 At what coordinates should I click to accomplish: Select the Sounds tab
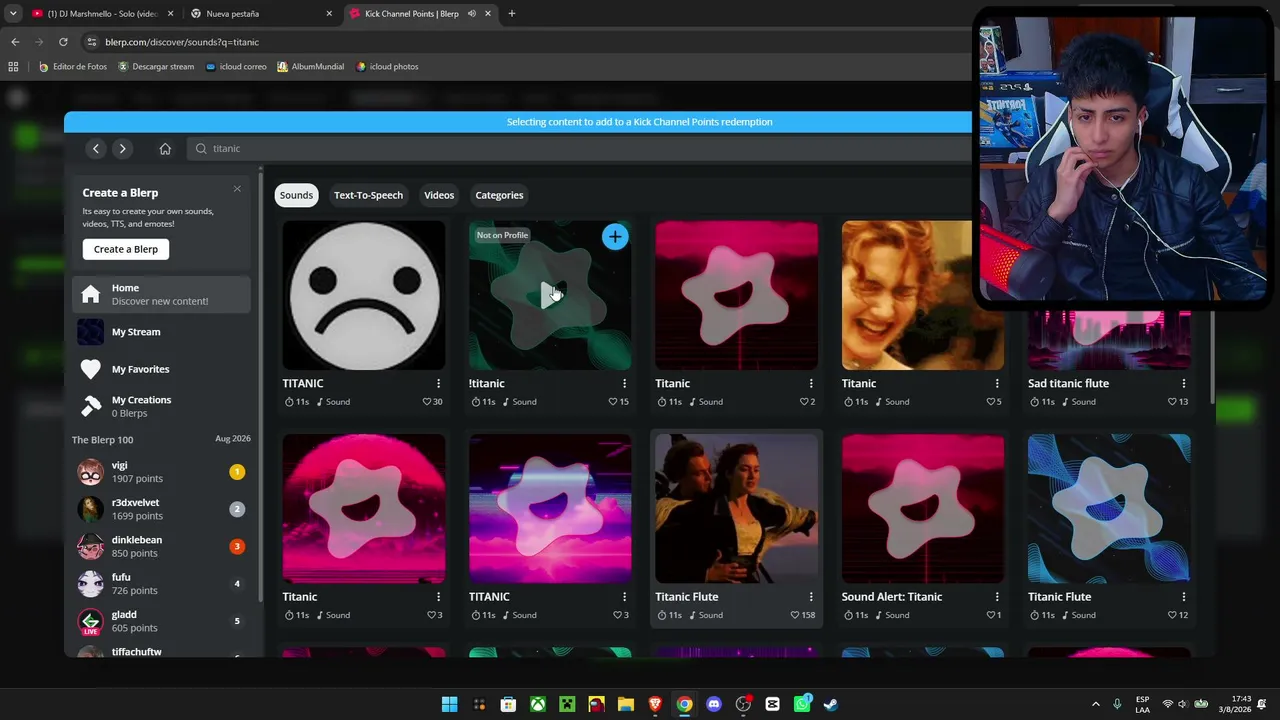[x=296, y=195]
